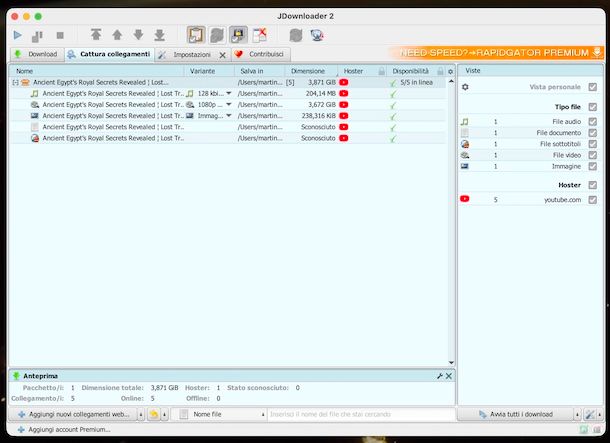Open the Impostazioni tab
Screen dimensions: 610x443
pyautogui.click(x=191, y=54)
